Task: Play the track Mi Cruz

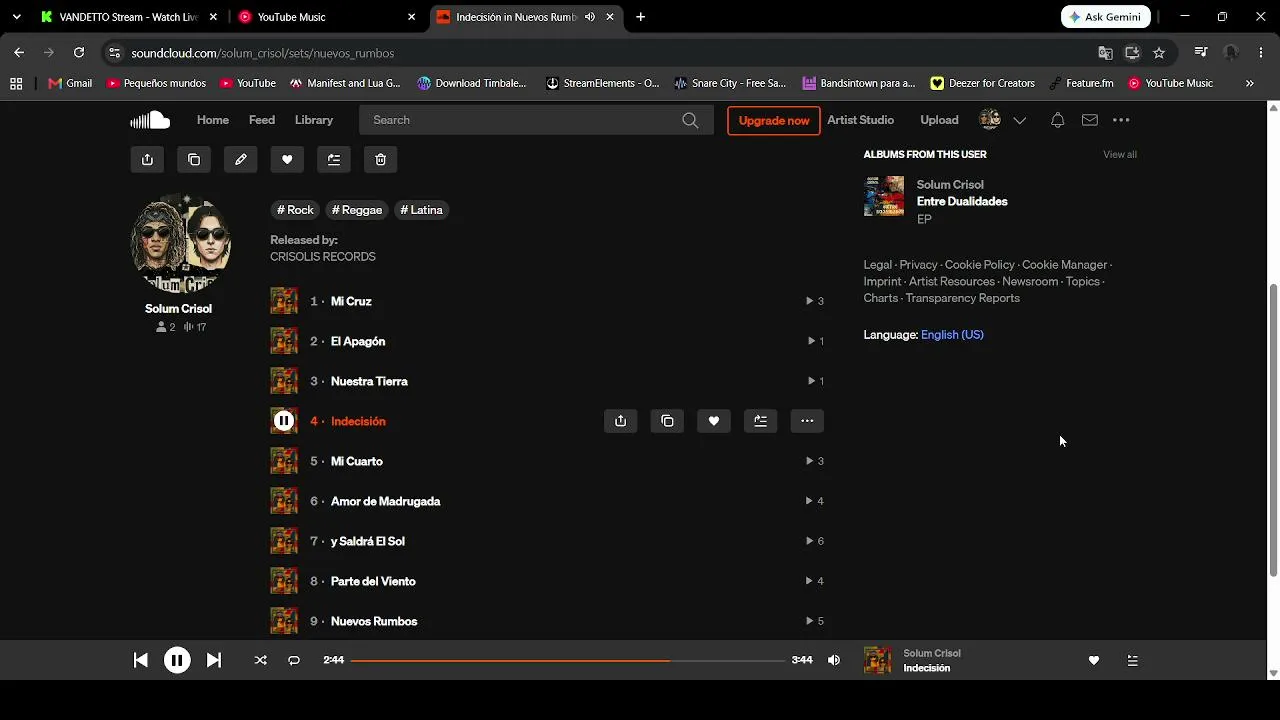Action: [351, 301]
